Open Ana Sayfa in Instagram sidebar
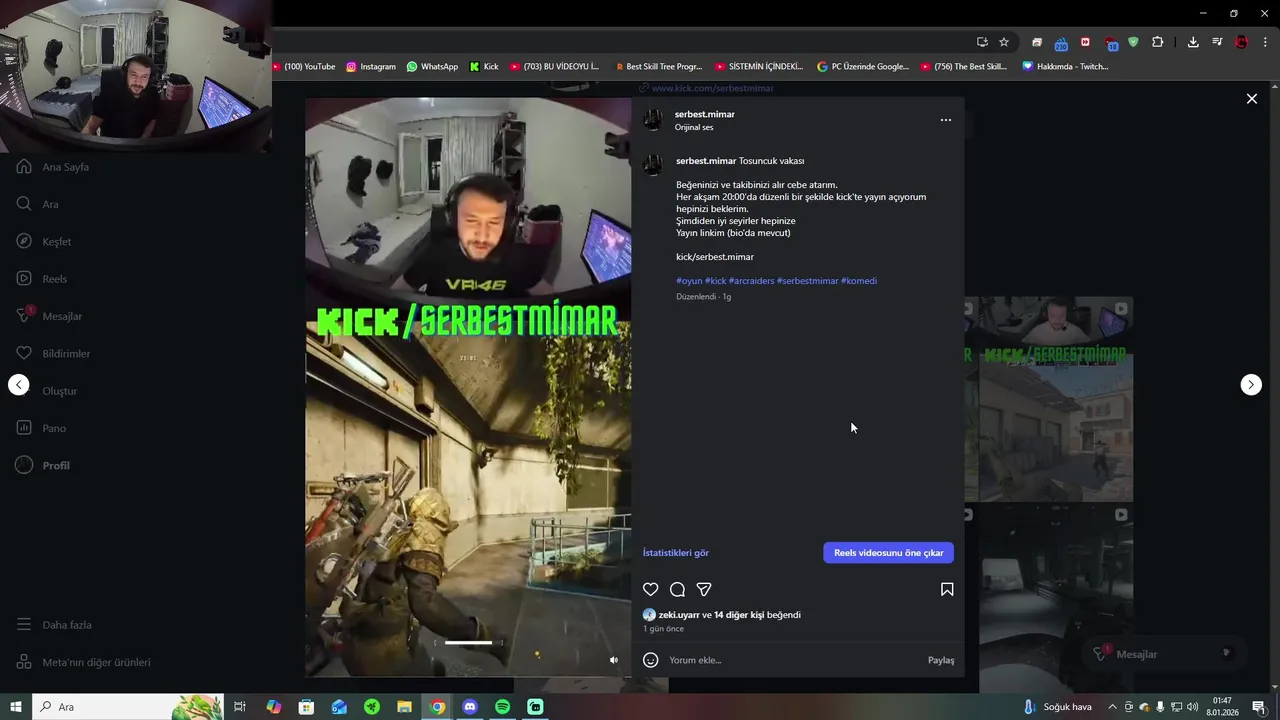The image size is (1280, 720). (54, 167)
